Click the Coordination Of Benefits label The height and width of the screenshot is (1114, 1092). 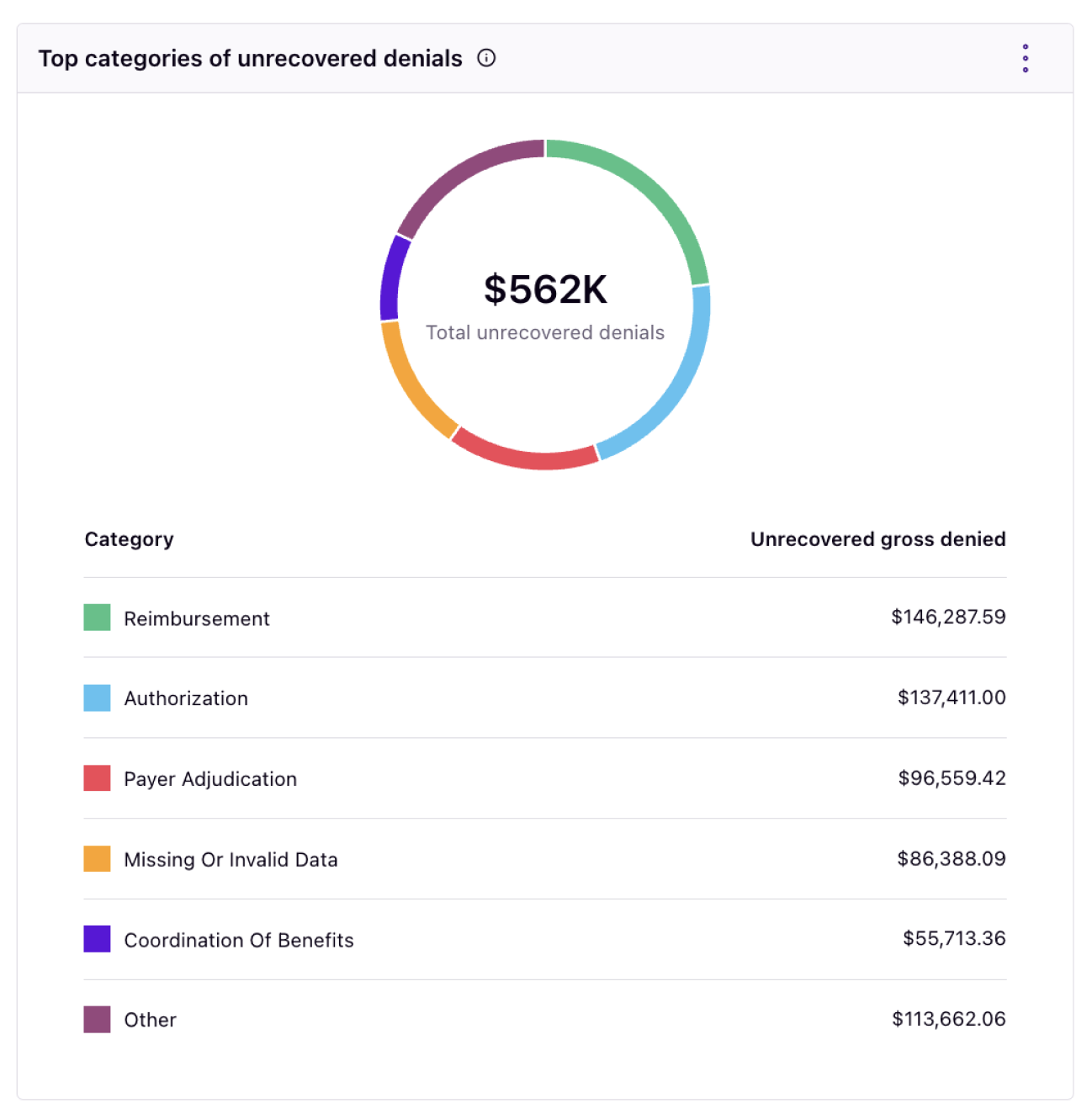pyautogui.click(x=239, y=940)
